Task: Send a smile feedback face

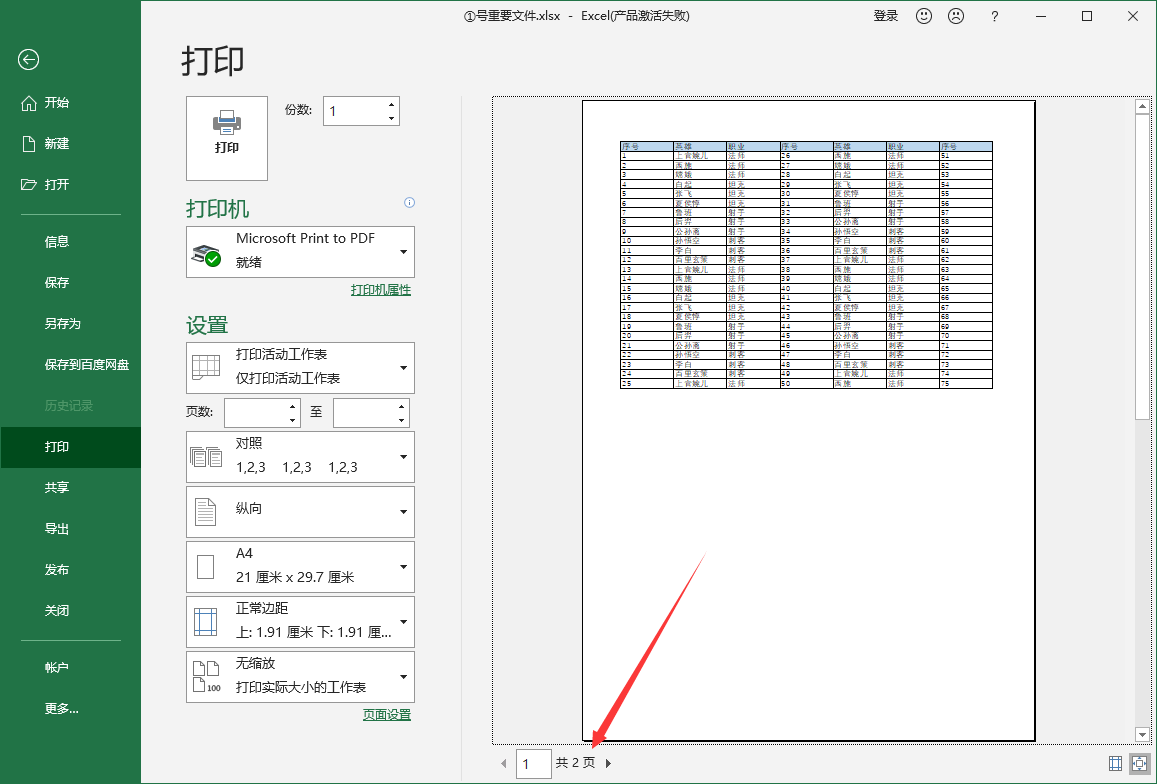Action: pos(924,16)
